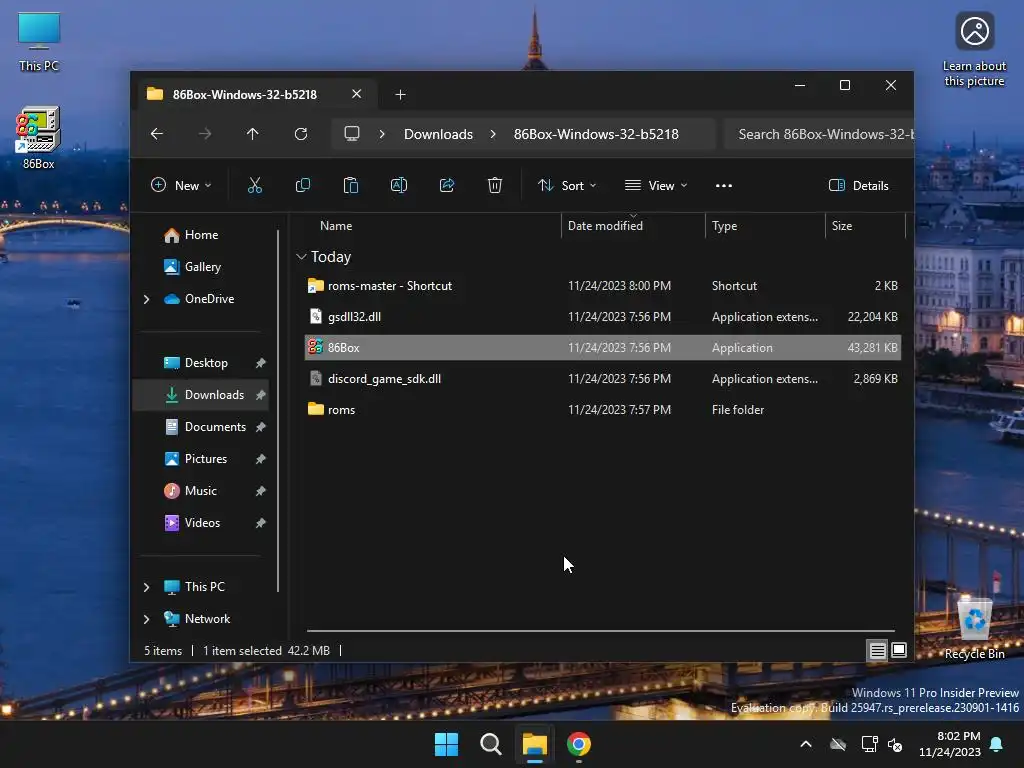Switch to large thumbnails view icon in status bar

899,650
